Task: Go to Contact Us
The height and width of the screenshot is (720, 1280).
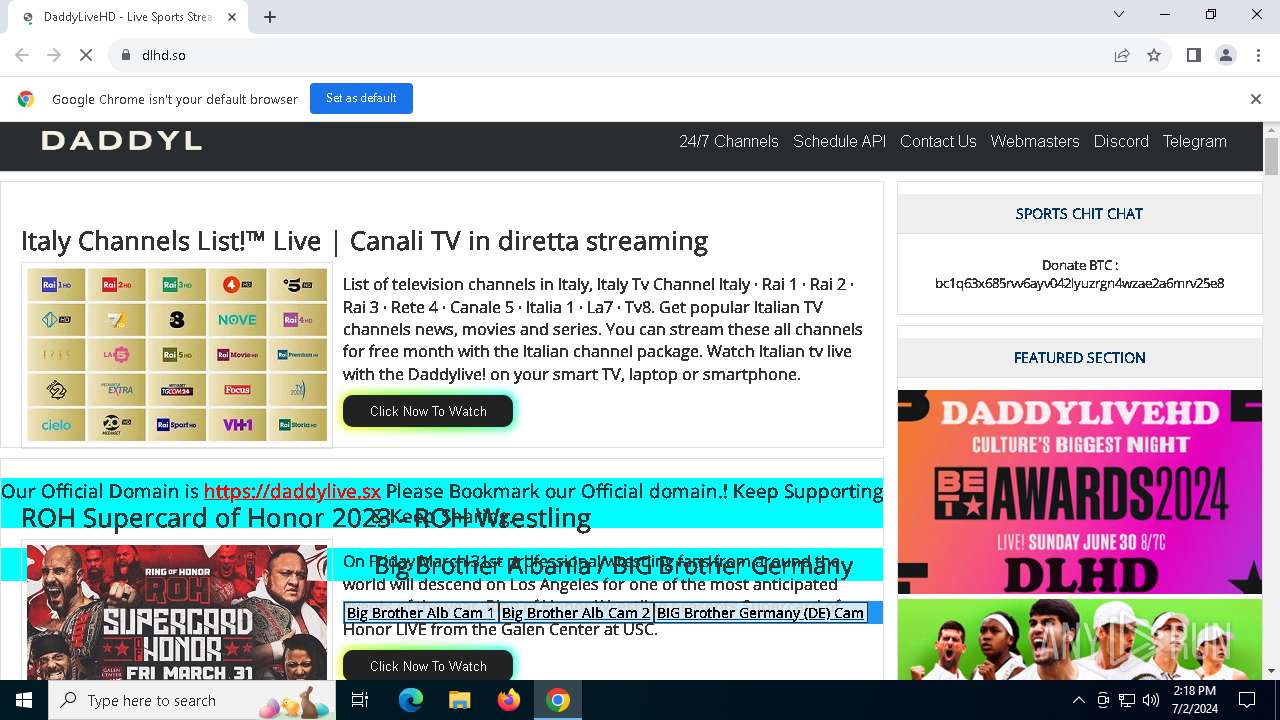Action: tap(938, 141)
